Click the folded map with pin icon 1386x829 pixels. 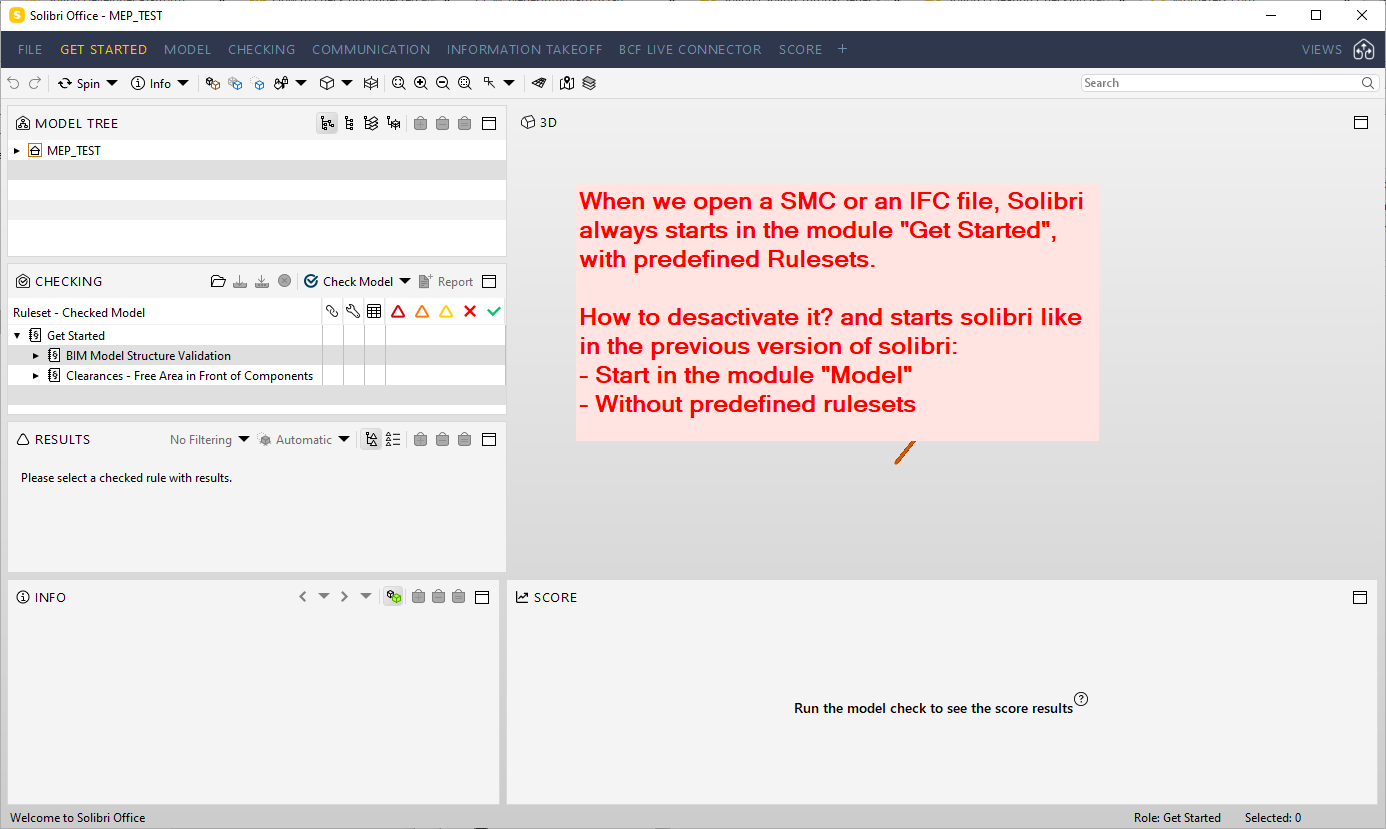567,84
